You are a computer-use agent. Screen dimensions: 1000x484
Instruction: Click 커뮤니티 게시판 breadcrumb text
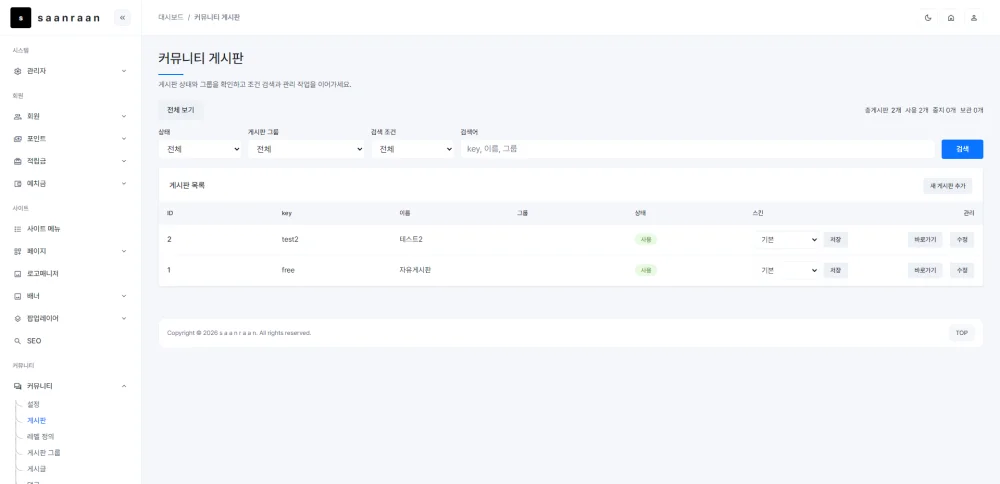(217, 18)
